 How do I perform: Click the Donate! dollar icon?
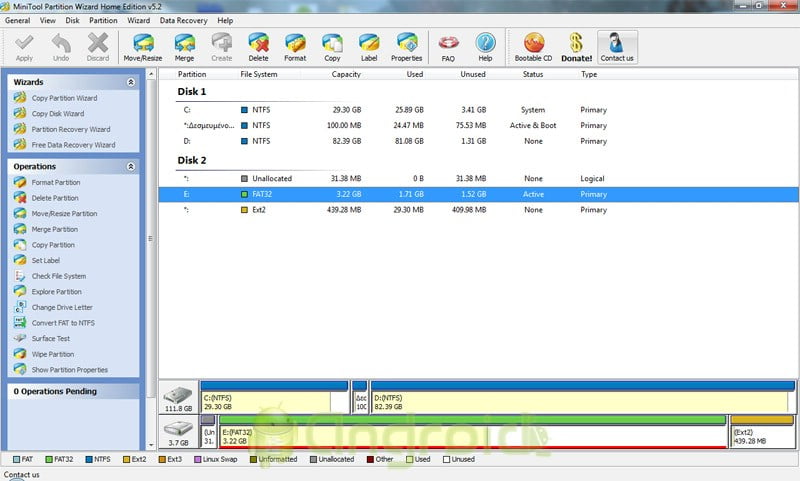click(x=577, y=47)
